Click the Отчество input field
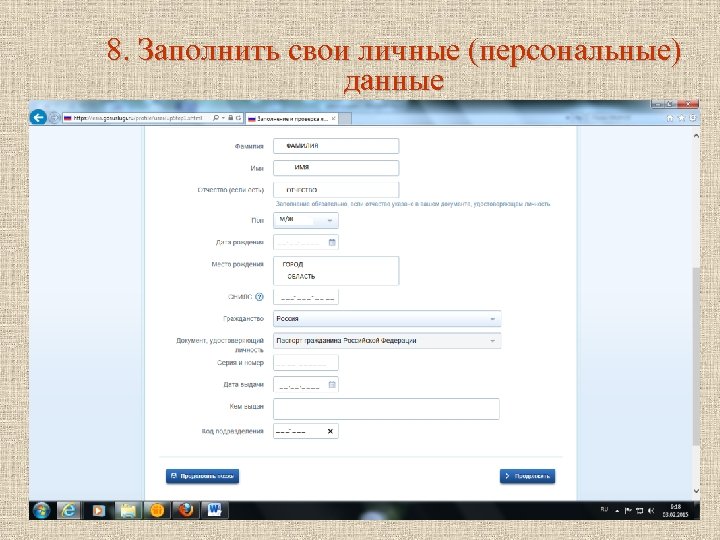Image resolution: width=720 pixels, height=540 pixels. tap(336, 190)
